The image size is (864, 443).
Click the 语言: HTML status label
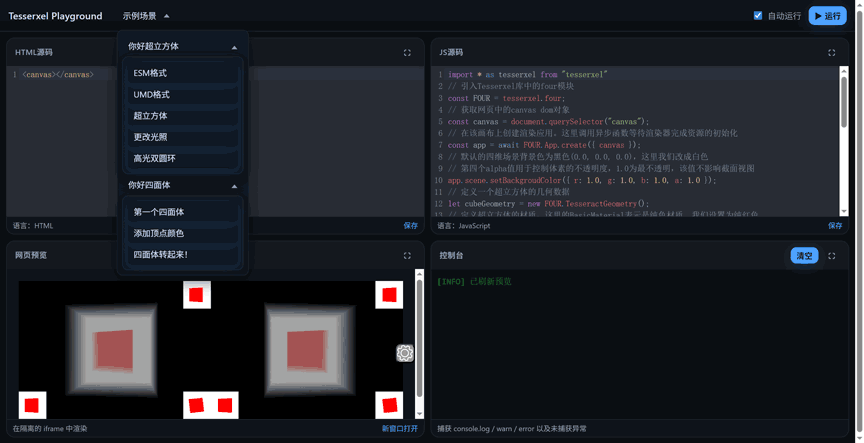[33, 225]
